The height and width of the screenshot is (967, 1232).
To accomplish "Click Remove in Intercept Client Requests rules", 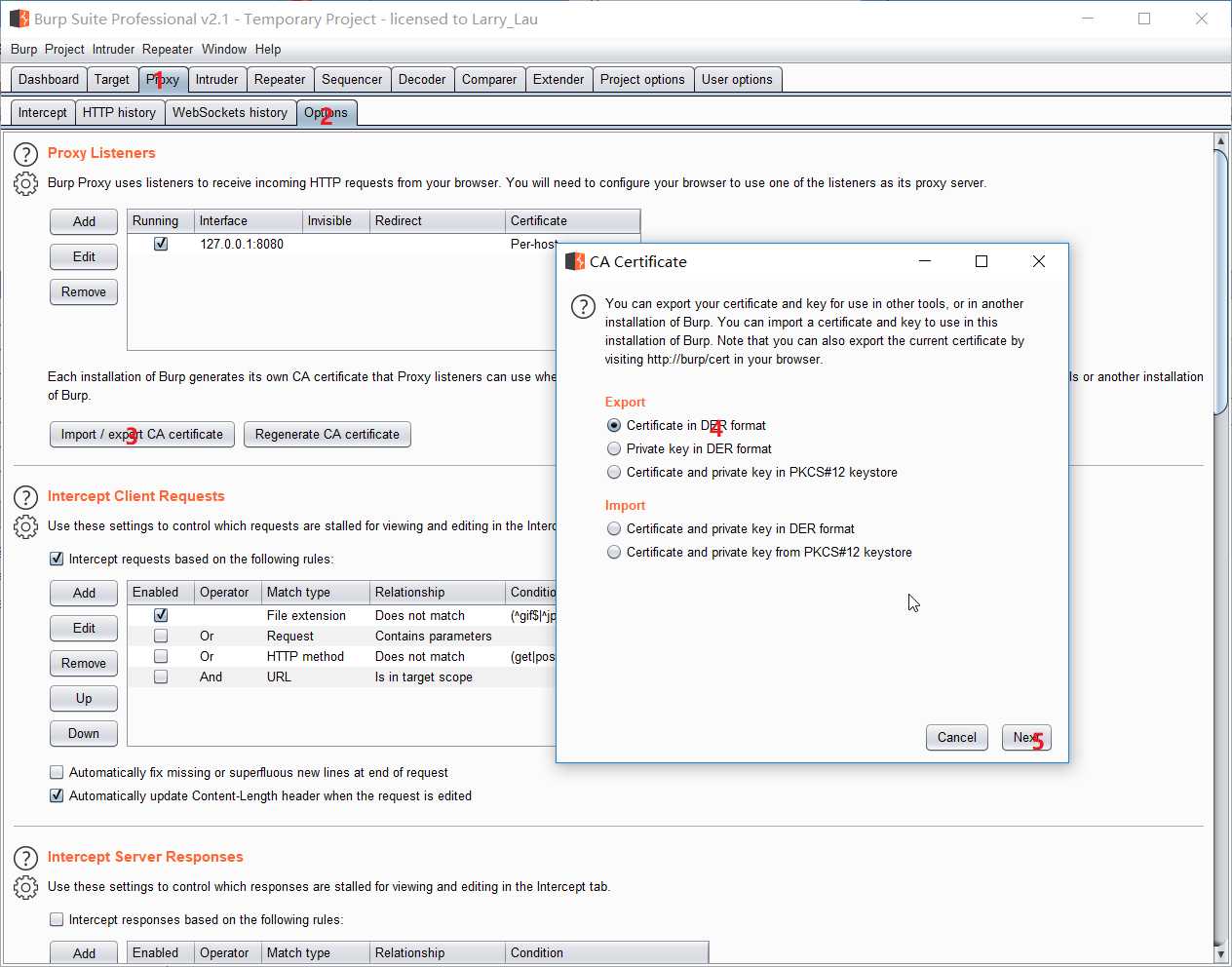I will click(x=84, y=663).
